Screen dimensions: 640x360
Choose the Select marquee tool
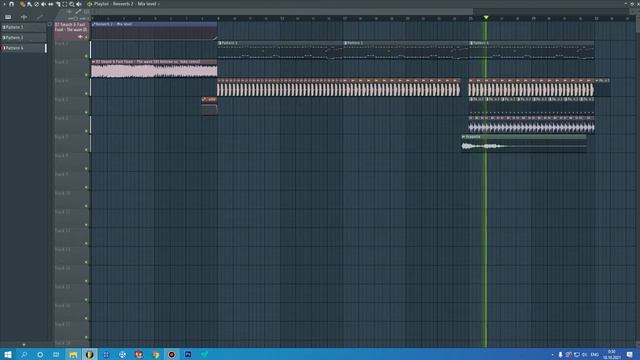(x=64, y=4)
